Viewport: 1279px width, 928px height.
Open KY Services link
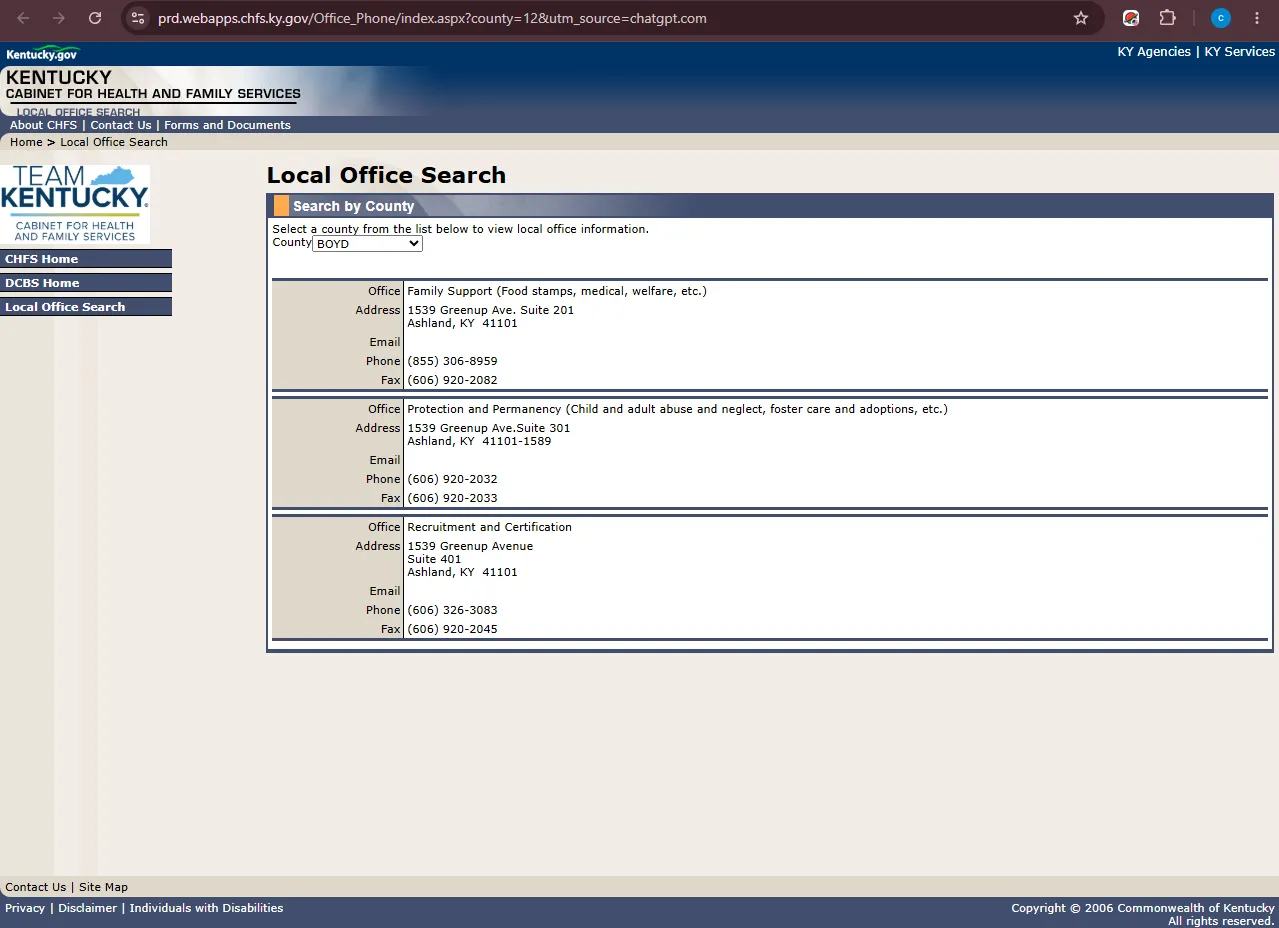pos(1239,51)
